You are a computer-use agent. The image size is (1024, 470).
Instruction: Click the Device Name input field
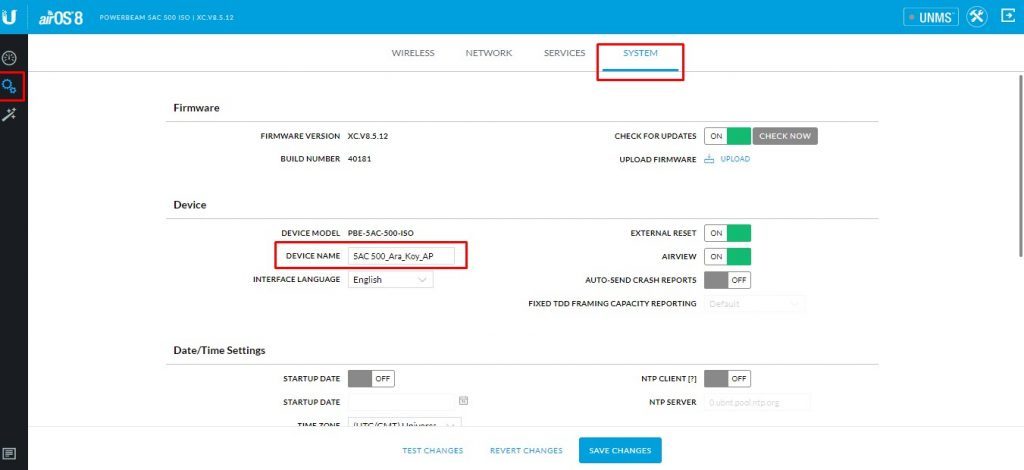400,256
